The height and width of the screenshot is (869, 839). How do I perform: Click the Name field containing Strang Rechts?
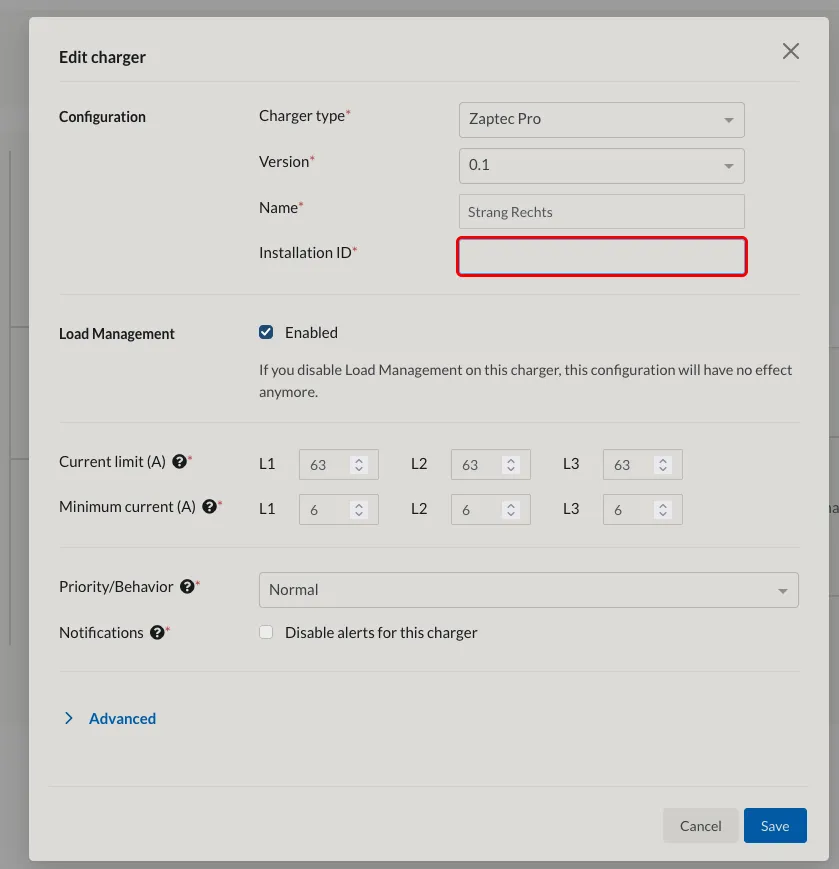click(x=601, y=212)
